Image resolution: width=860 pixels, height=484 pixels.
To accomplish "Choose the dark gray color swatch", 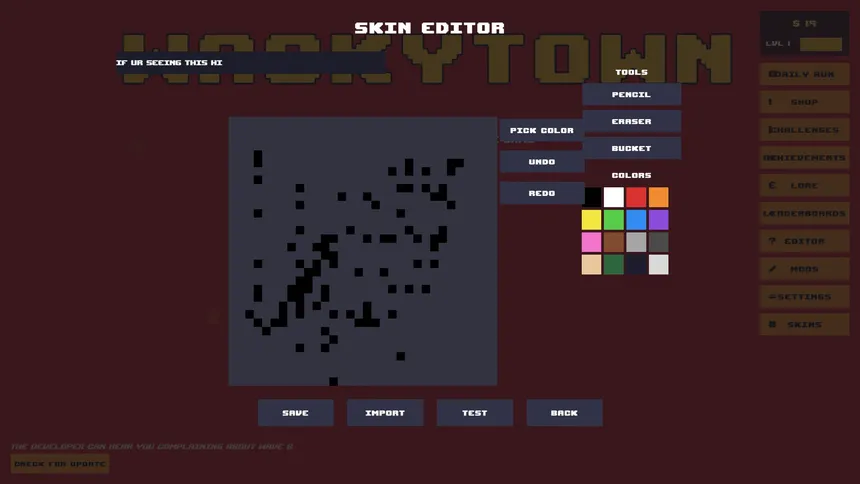I will pos(659,242).
